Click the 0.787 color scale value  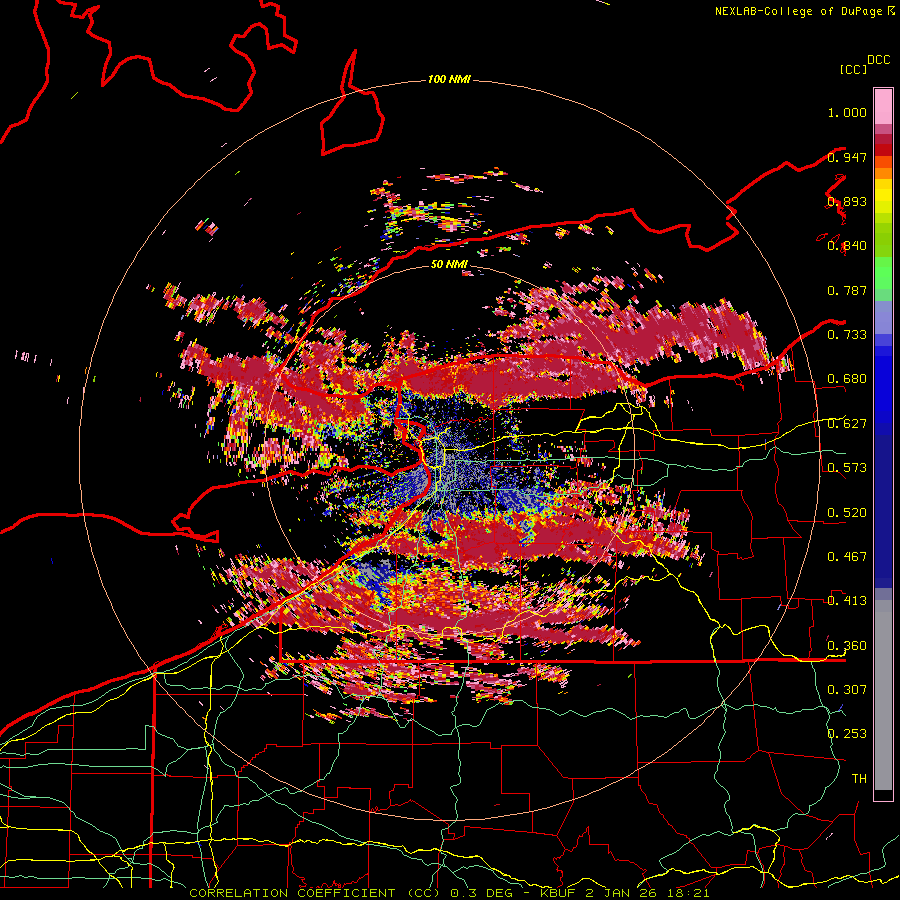click(x=847, y=290)
